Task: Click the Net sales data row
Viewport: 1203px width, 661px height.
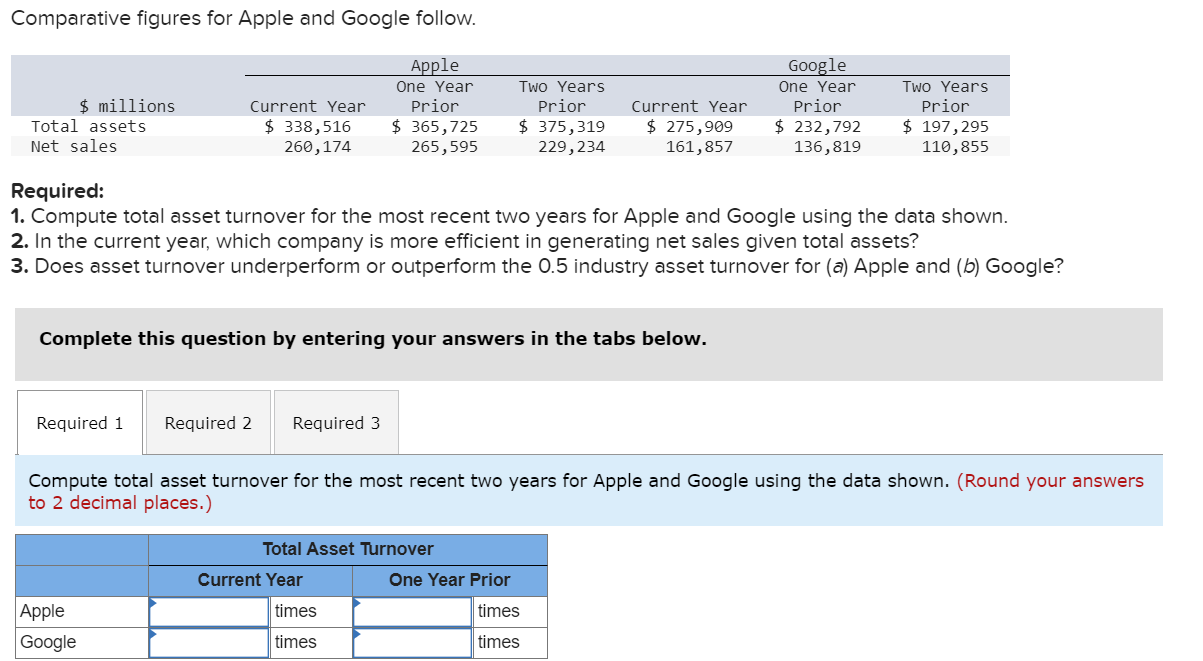Action: [90, 145]
